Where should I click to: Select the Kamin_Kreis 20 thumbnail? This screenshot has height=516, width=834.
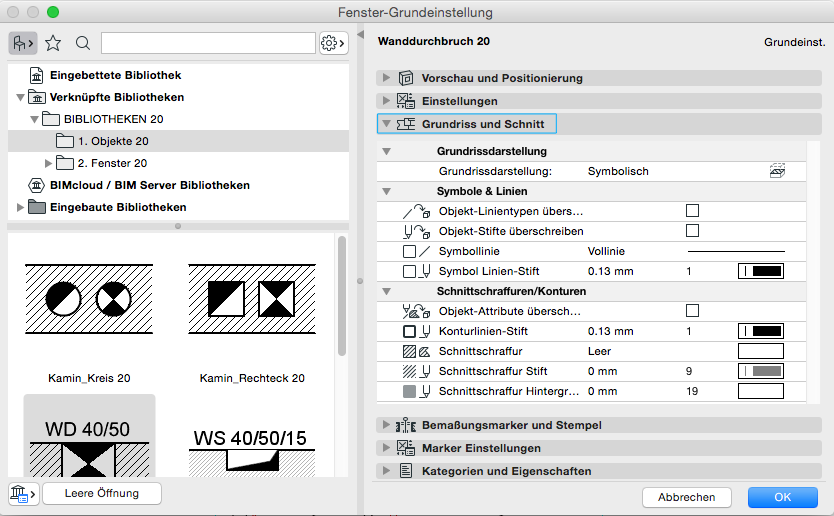click(x=89, y=310)
